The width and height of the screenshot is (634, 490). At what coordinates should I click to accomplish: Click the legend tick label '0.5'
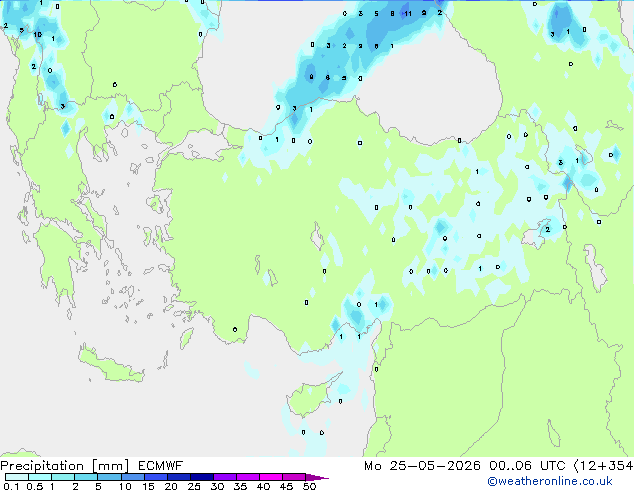point(34,486)
